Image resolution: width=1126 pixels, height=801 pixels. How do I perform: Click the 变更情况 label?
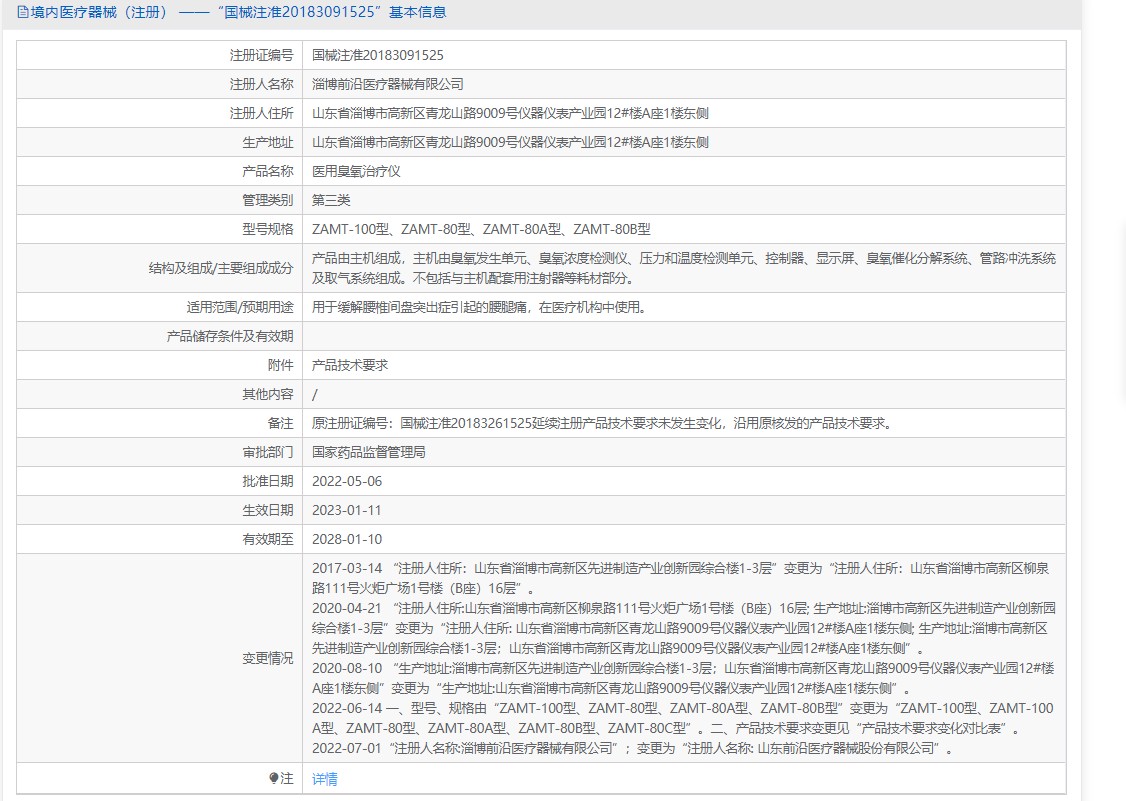(268, 658)
